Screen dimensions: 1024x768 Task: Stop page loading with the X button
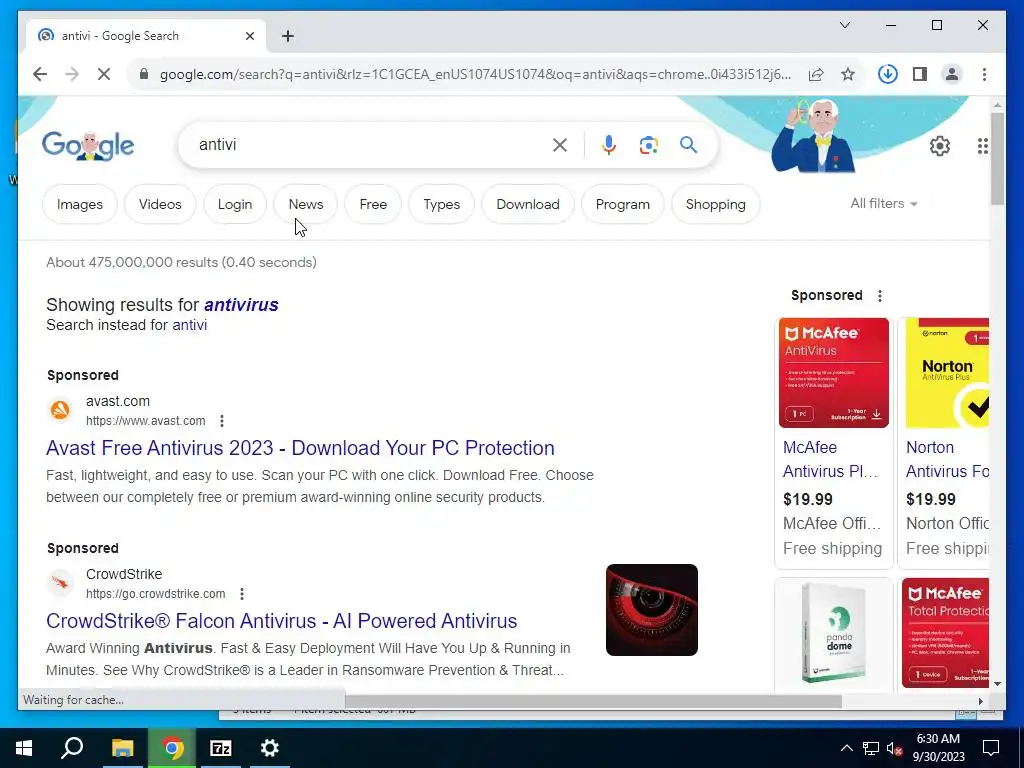coord(104,74)
